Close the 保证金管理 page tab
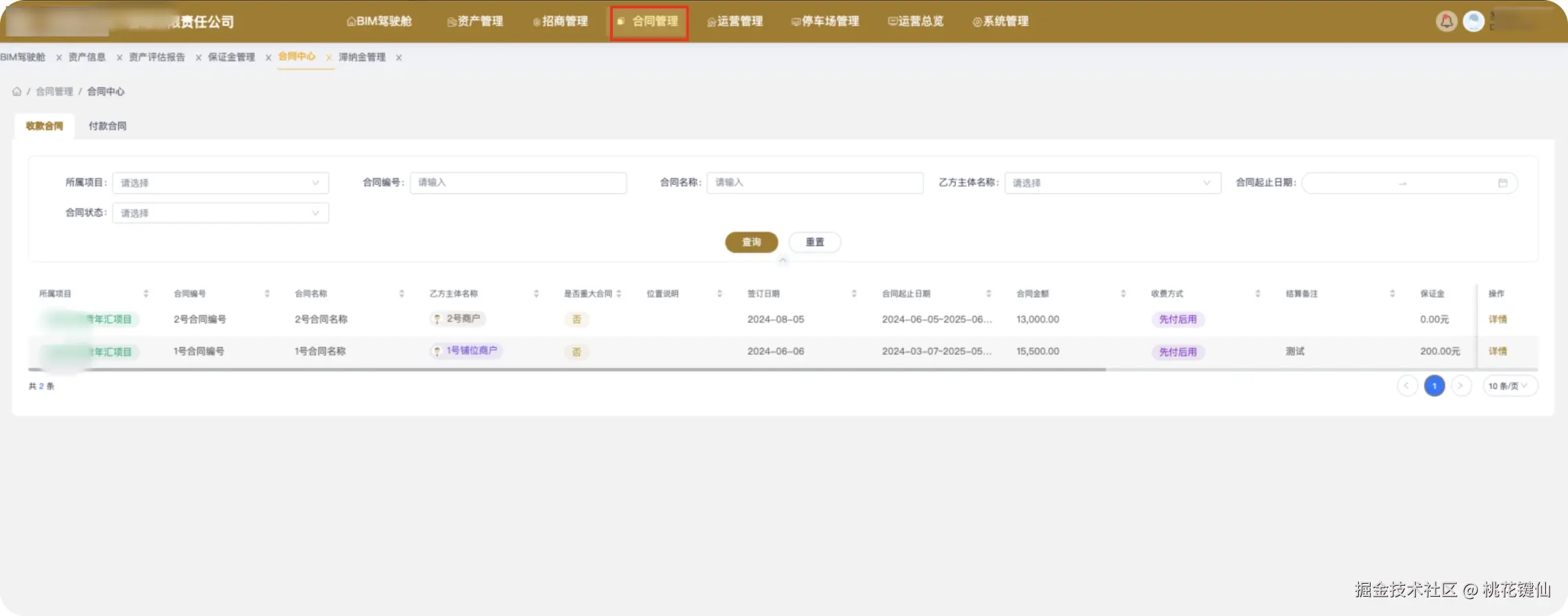Screen dimensions: 1568x616 [268, 58]
